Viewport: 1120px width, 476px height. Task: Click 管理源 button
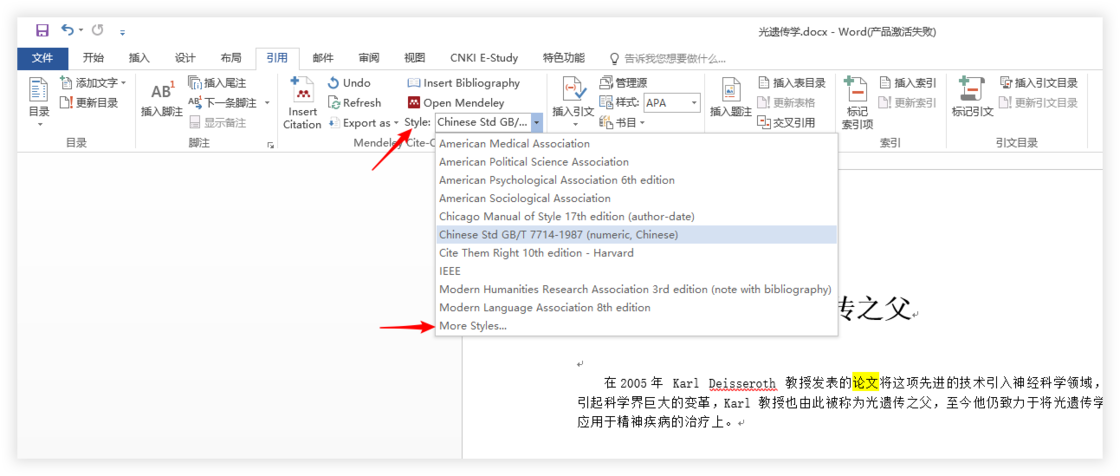(x=624, y=83)
